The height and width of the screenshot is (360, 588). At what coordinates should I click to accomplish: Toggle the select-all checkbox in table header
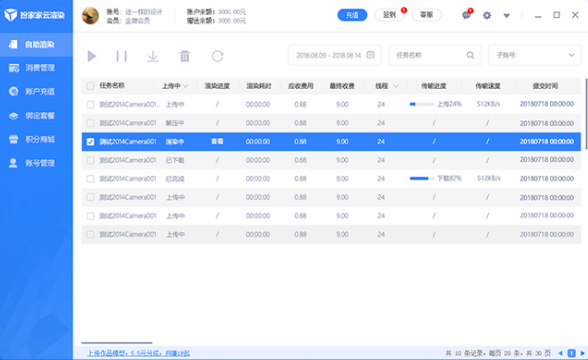[x=90, y=86]
